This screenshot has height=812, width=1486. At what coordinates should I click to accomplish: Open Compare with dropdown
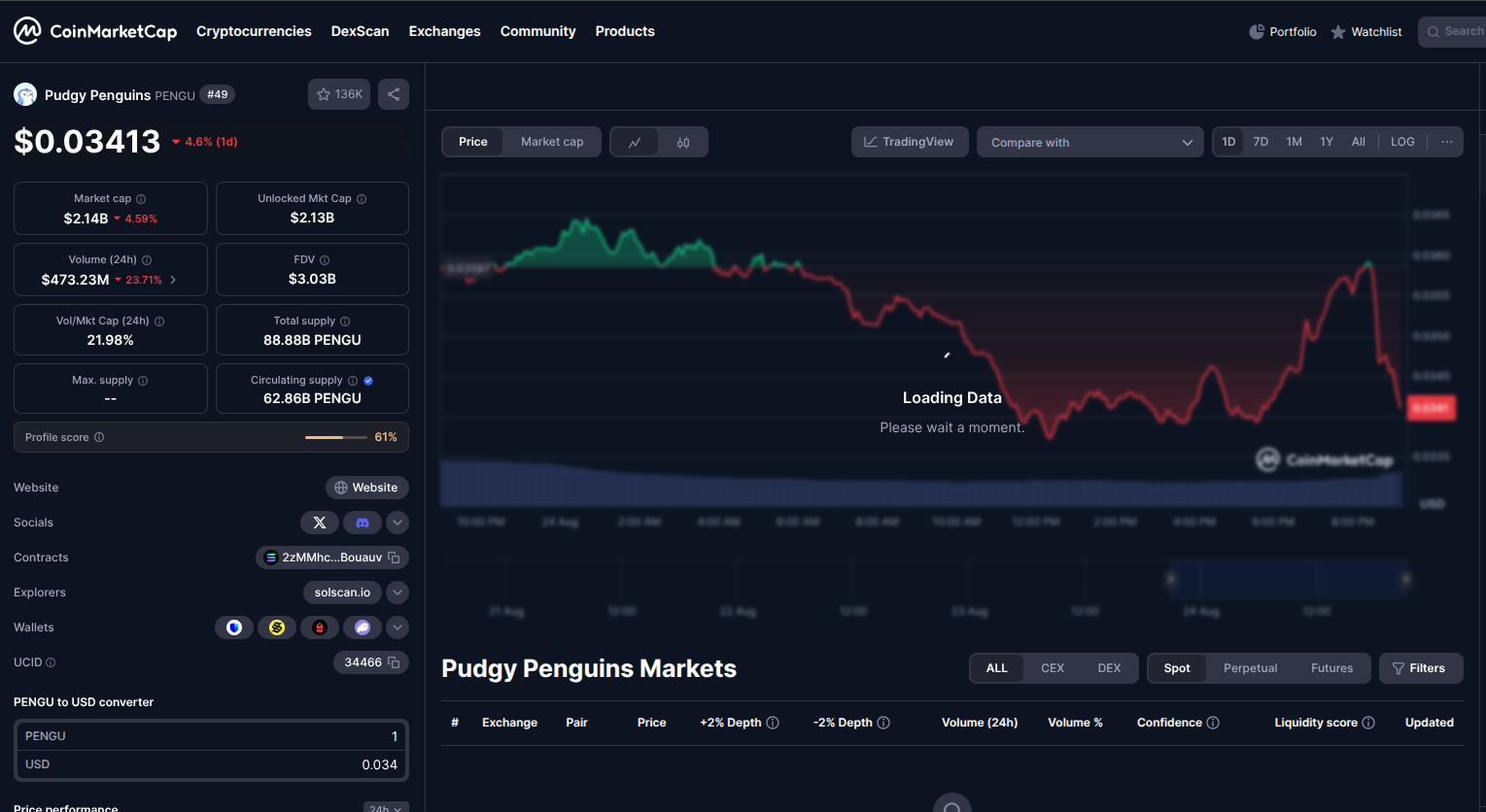(x=1090, y=142)
